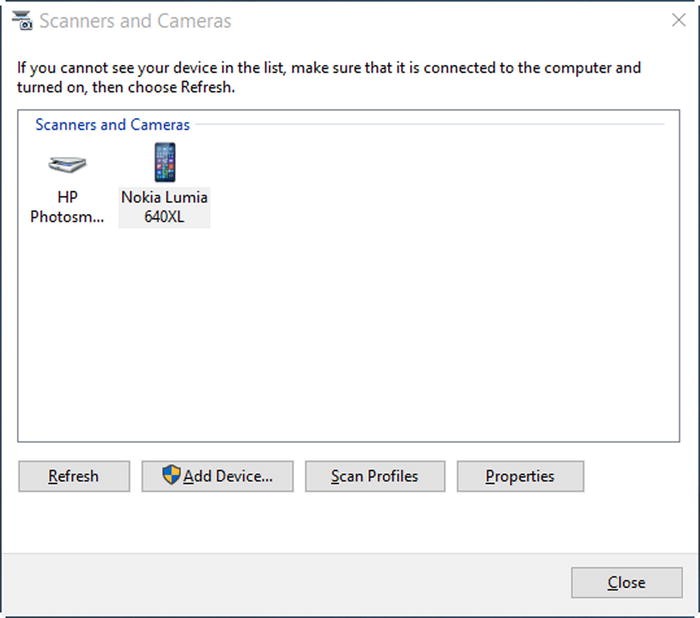
Task: Open the Add Device wizard
Action: (217, 476)
